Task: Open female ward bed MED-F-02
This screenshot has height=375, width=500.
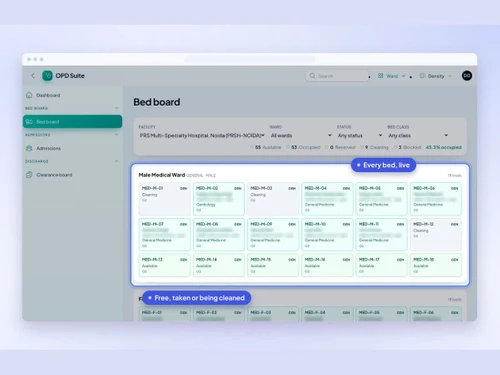Action: point(219,314)
